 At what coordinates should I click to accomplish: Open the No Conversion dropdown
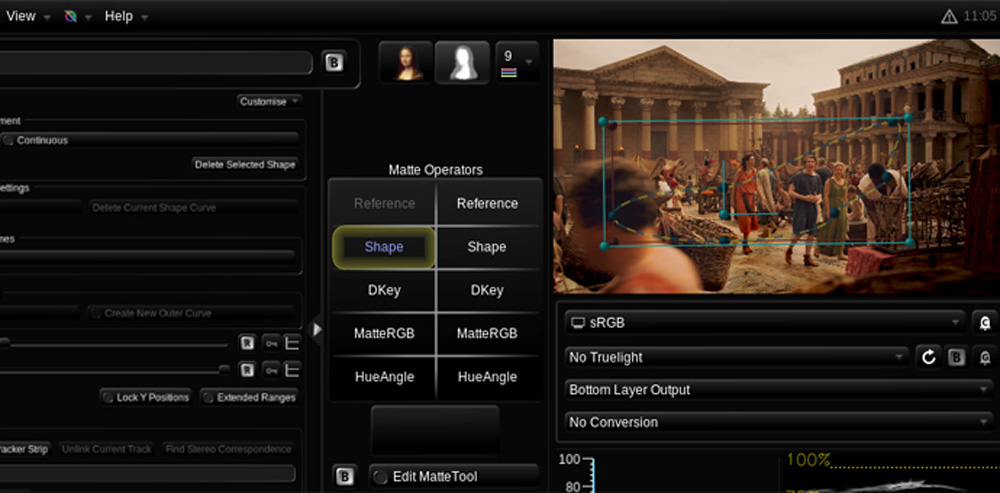tap(779, 422)
